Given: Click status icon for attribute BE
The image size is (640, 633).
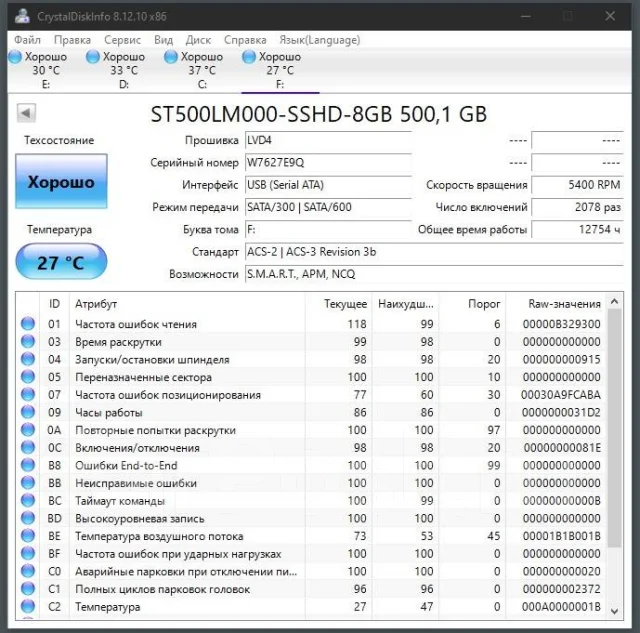Looking at the screenshot, I should pos(28,536).
